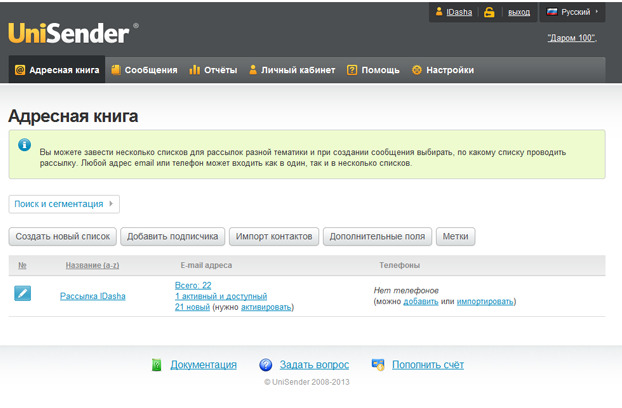
Task: Click the Нет телефонов text
Action: click(406, 290)
